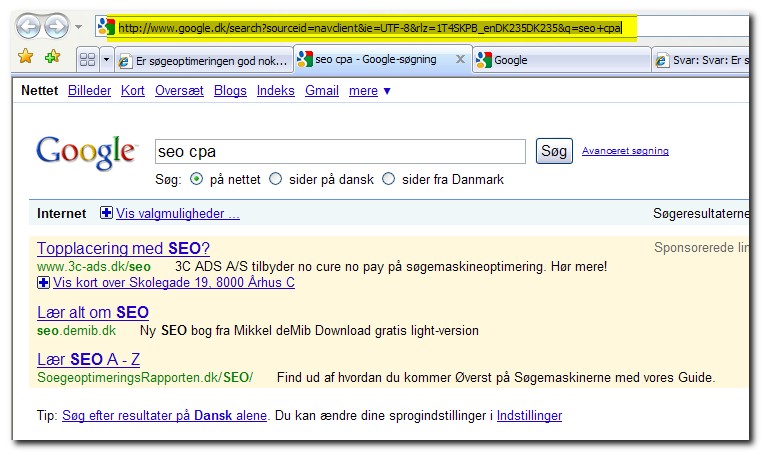The height and width of the screenshot is (452, 761).
Task: Click 'SoegeoptimeringsRapporten.dk/SEO/' URL text
Action: click(x=145, y=378)
